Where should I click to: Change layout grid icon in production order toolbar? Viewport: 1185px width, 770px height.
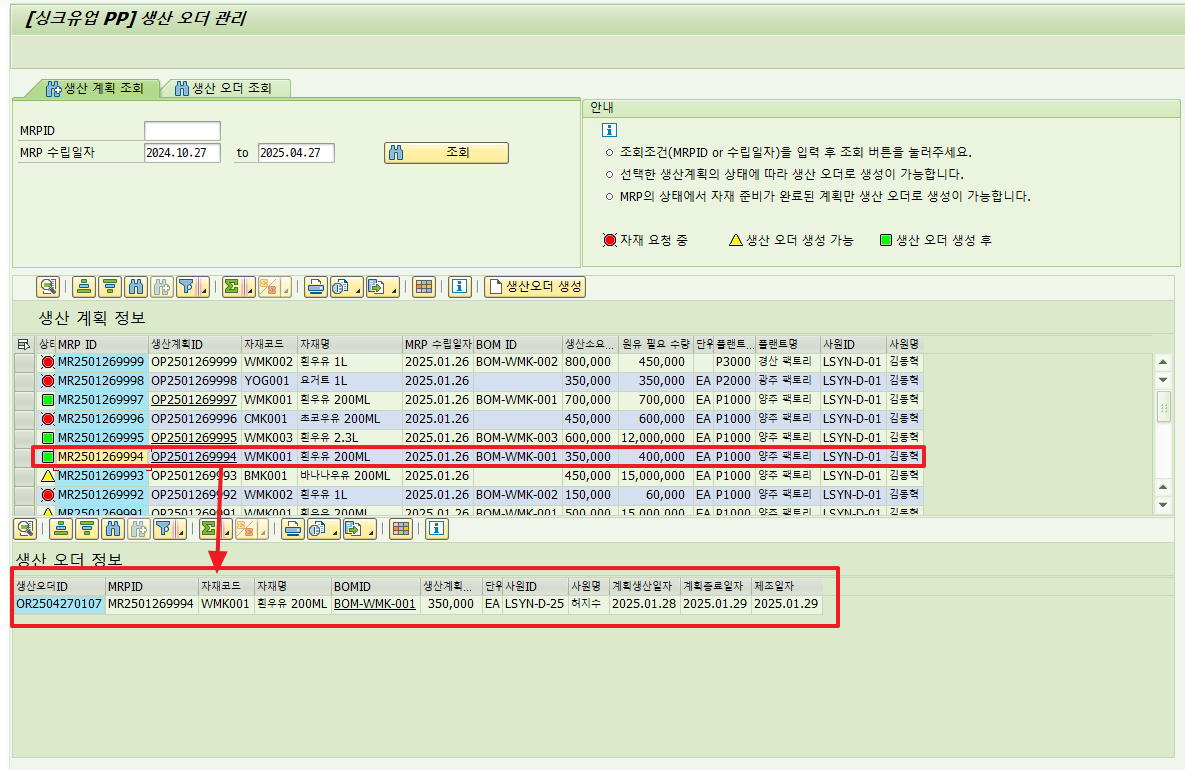[x=401, y=529]
